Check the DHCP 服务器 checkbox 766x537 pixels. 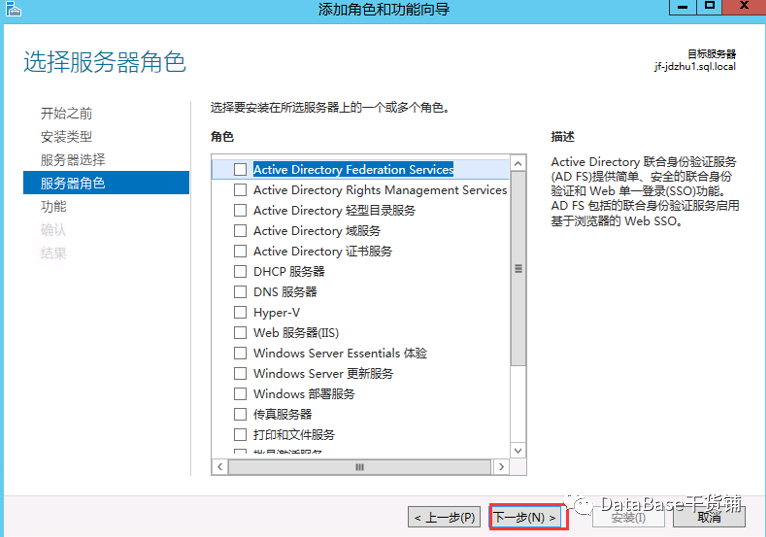pyautogui.click(x=240, y=271)
